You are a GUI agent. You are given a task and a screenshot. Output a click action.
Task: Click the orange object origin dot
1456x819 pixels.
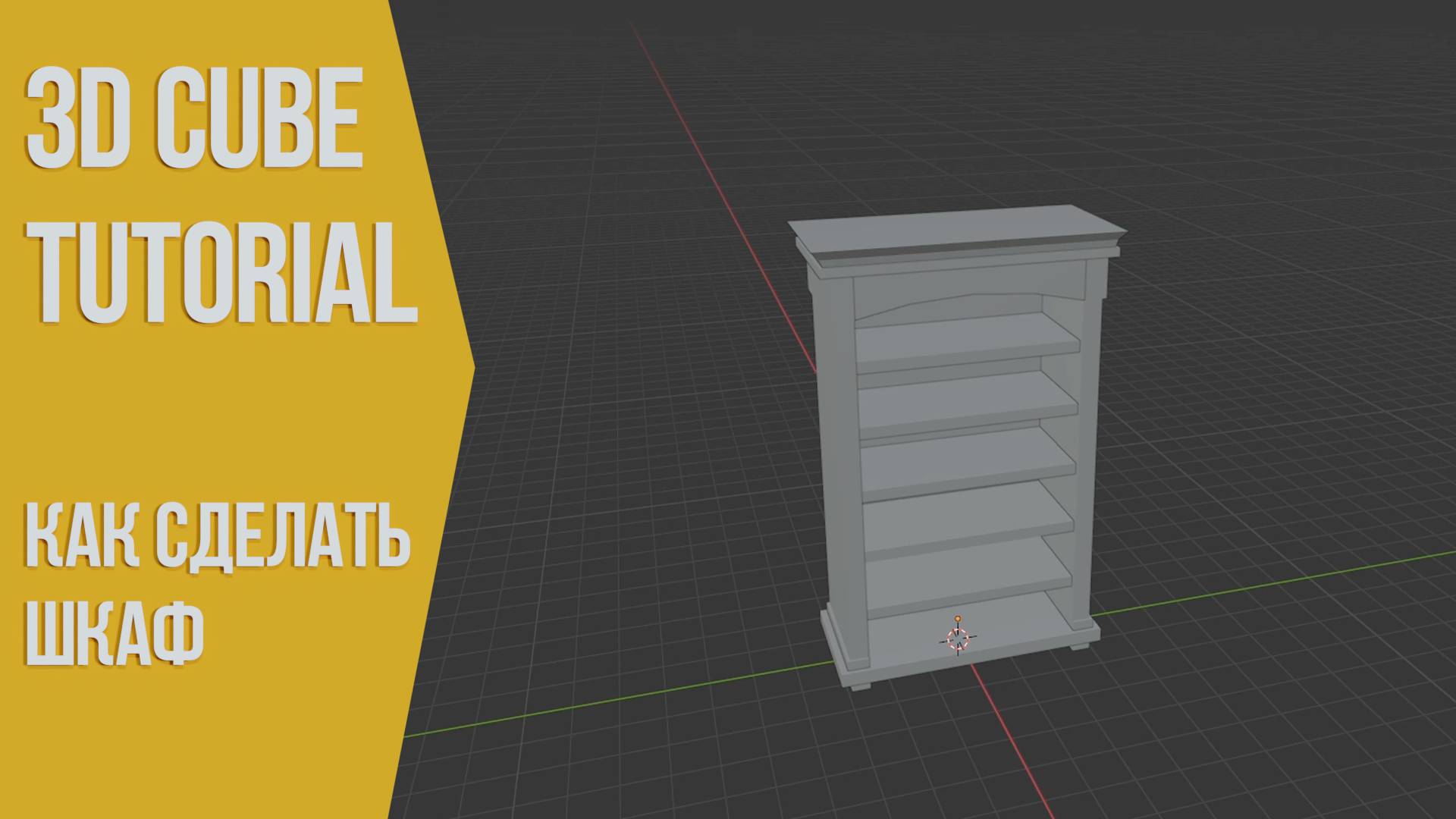959,620
